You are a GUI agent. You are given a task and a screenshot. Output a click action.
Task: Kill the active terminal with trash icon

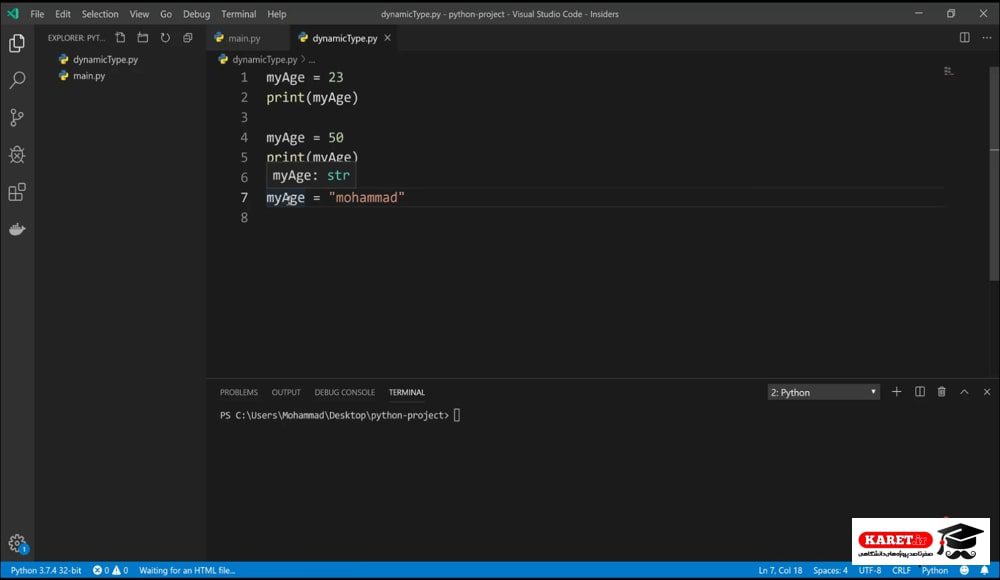tap(941, 392)
